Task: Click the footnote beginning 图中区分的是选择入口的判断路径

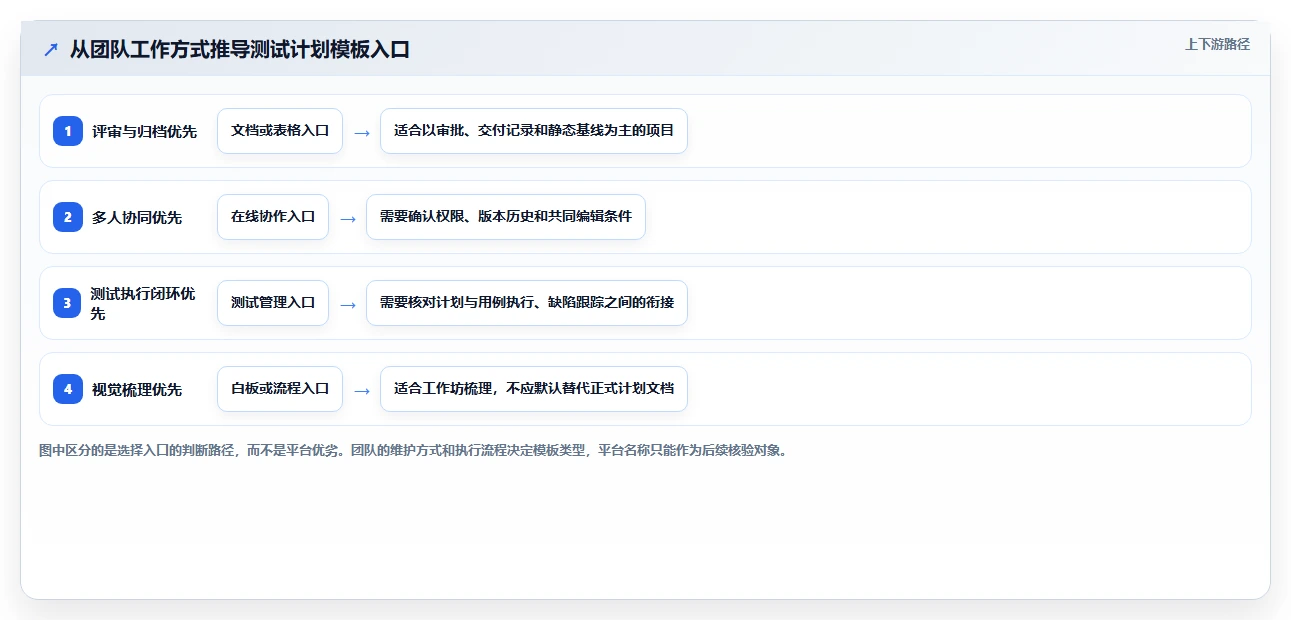Action: click(413, 450)
